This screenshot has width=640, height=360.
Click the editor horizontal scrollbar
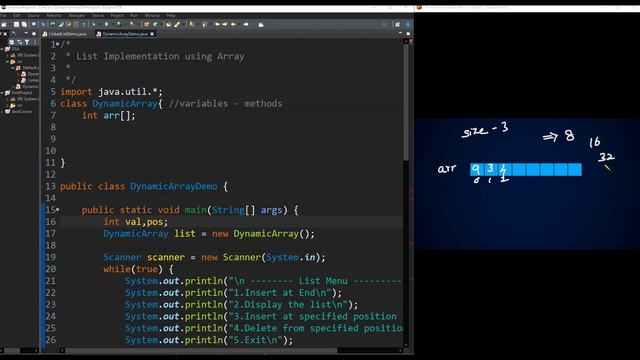pyautogui.click(x=201, y=350)
